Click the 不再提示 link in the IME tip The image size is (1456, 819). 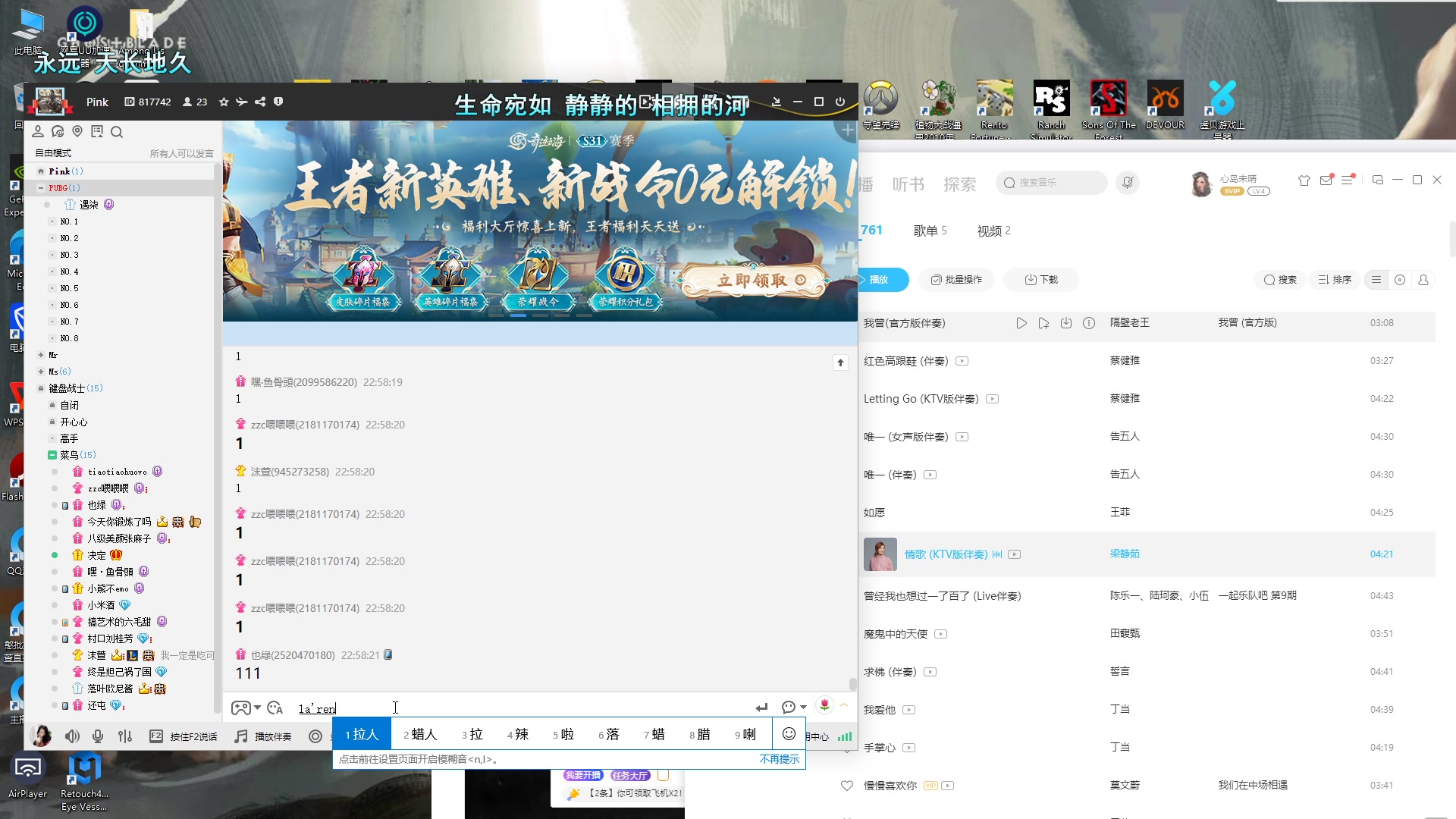tap(780, 759)
